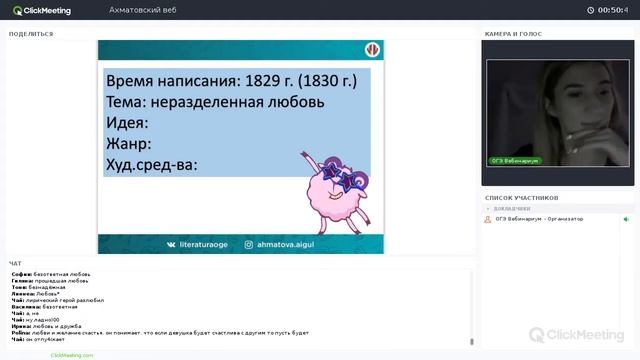The width and height of the screenshot is (640, 360).
Task: Click chat message 'любовь и дружба'
Action: pos(57,327)
